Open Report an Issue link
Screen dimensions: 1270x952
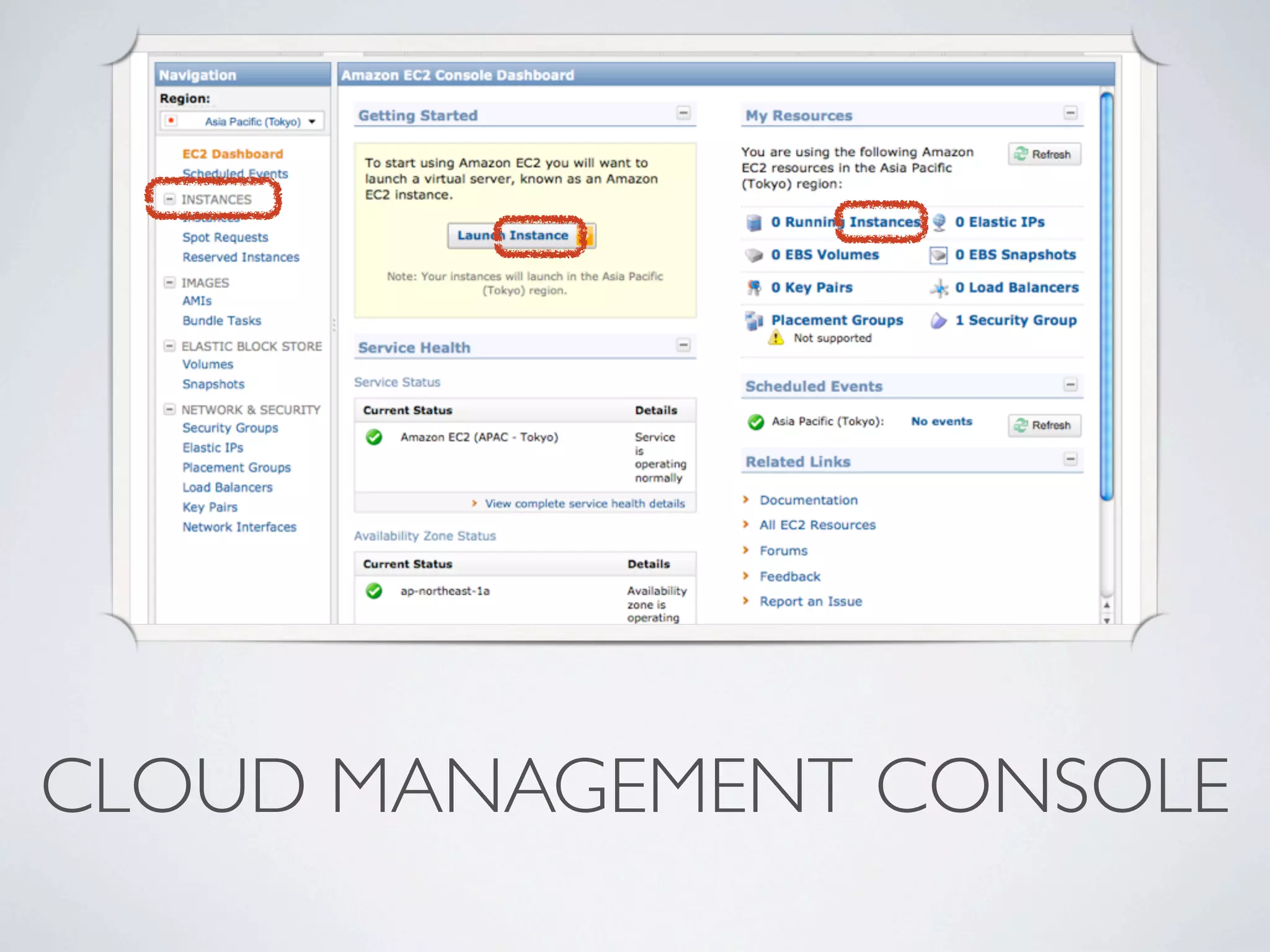point(810,601)
